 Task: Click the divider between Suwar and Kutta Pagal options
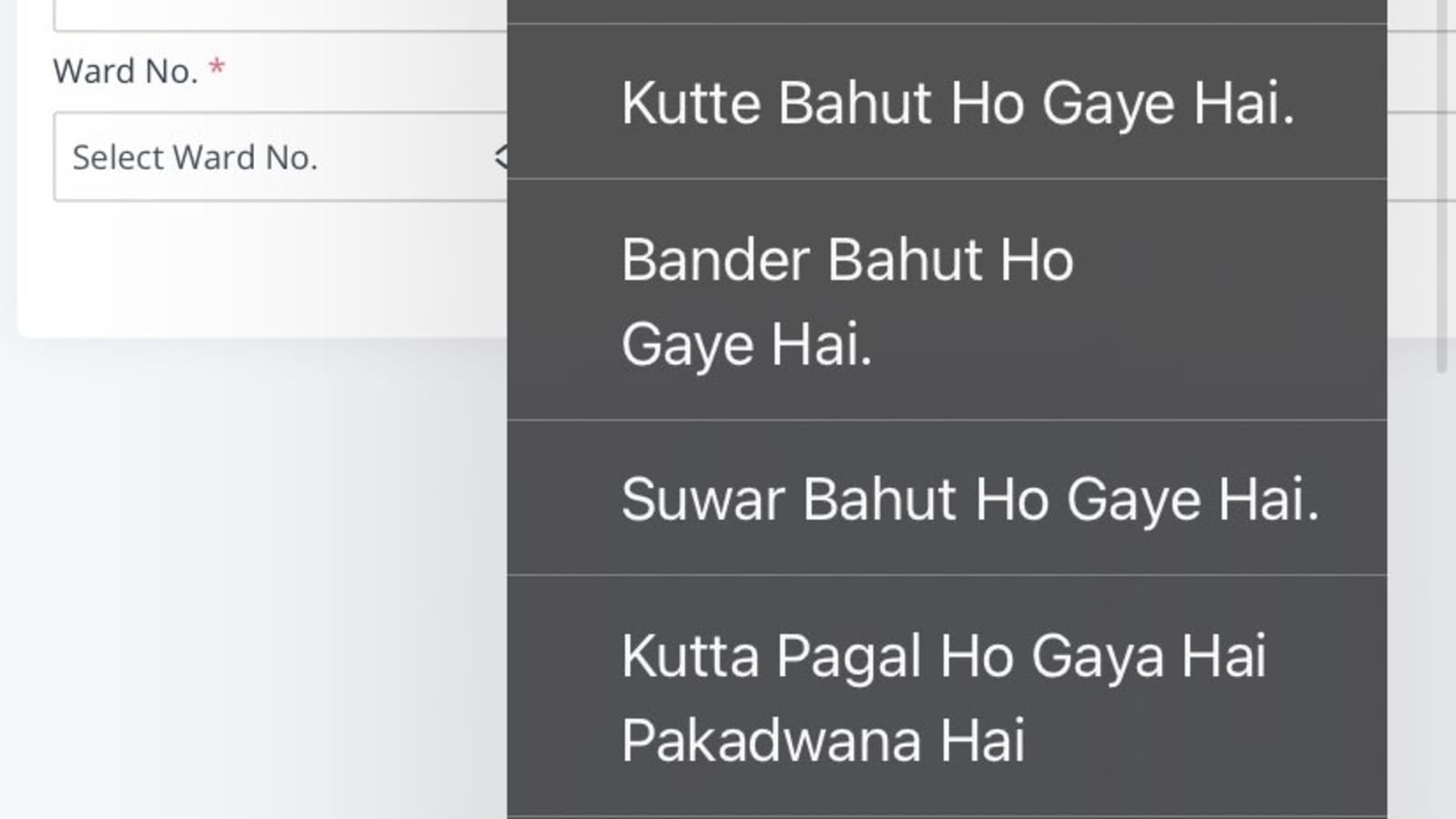pos(946,575)
